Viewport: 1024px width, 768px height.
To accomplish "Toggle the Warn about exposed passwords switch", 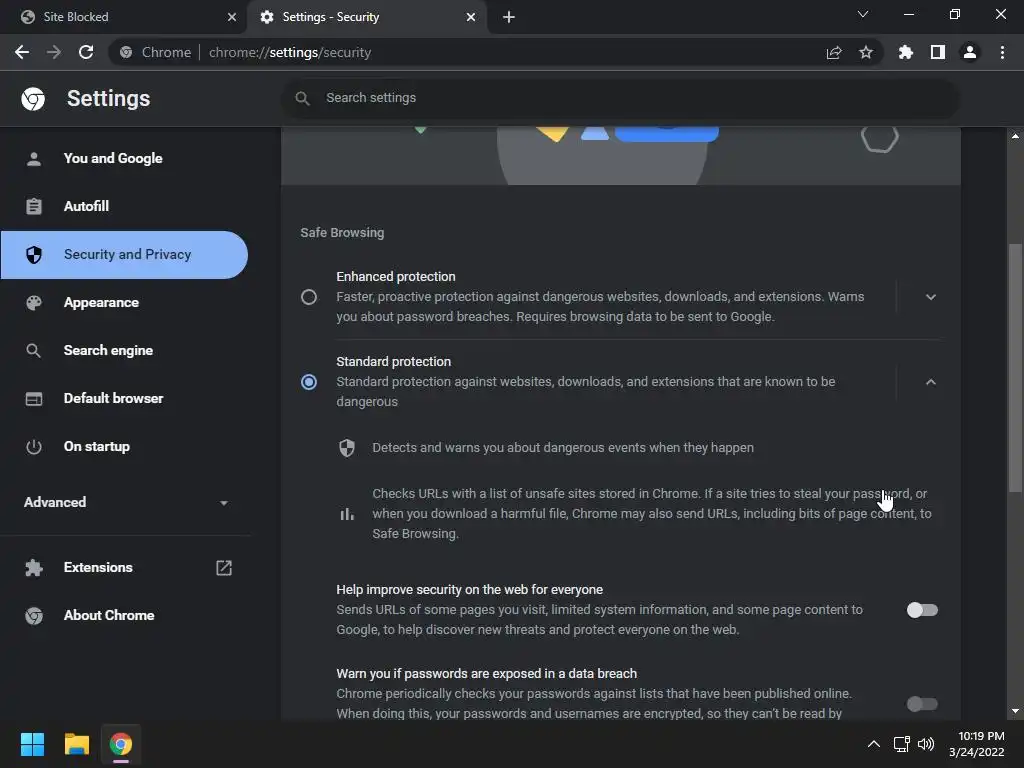I will tap(922, 704).
